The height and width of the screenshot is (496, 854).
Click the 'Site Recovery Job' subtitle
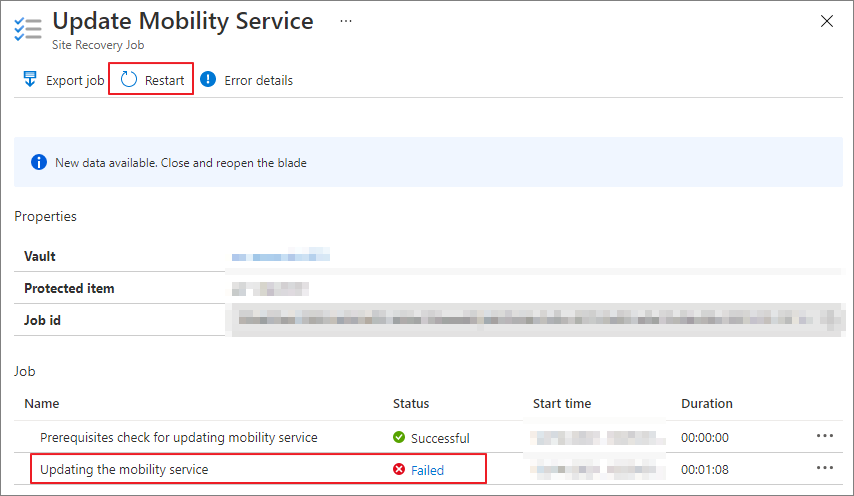[98, 45]
